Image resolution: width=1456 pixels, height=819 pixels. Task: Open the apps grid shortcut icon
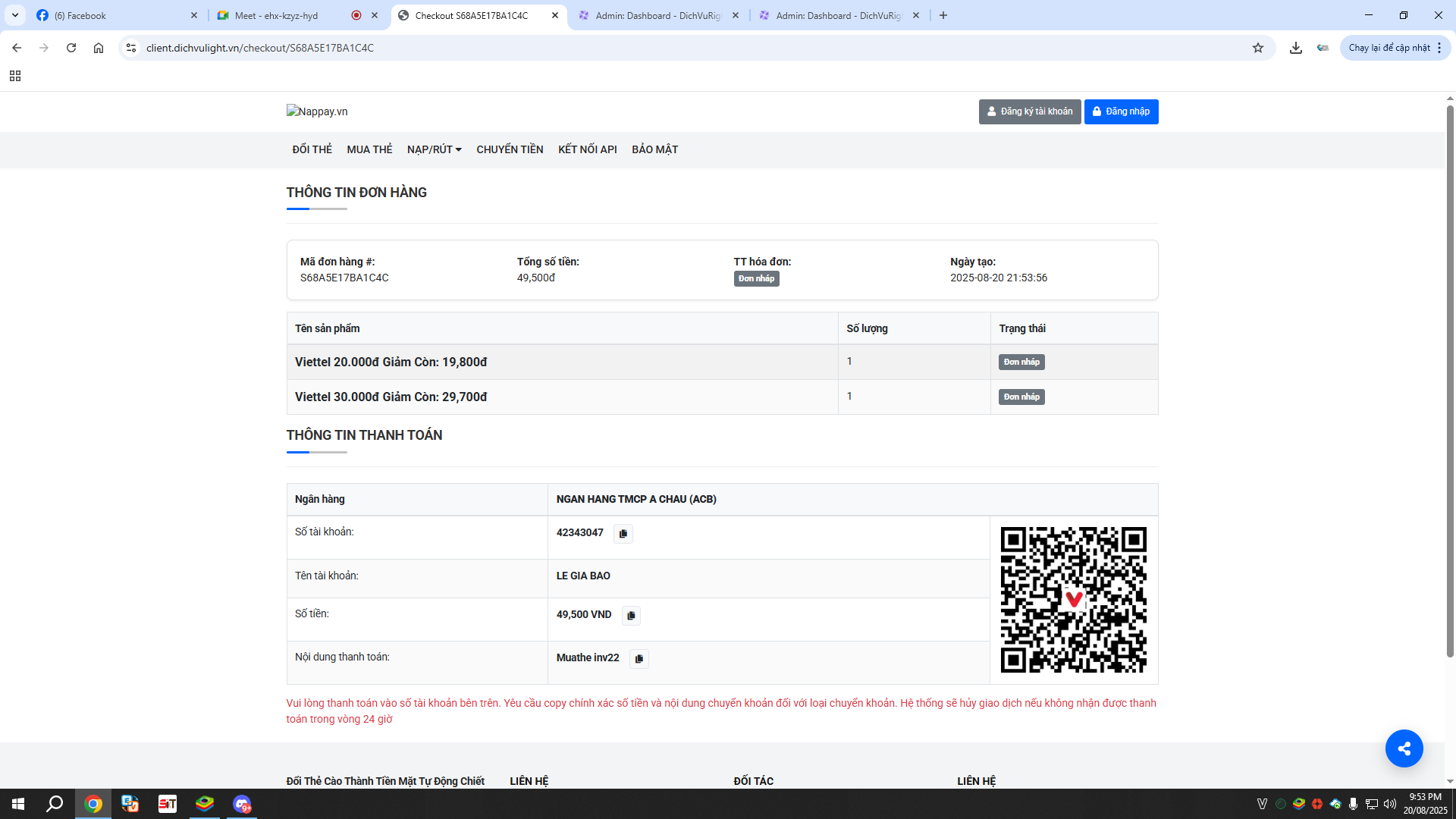pyautogui.click(x=15, y=76)
